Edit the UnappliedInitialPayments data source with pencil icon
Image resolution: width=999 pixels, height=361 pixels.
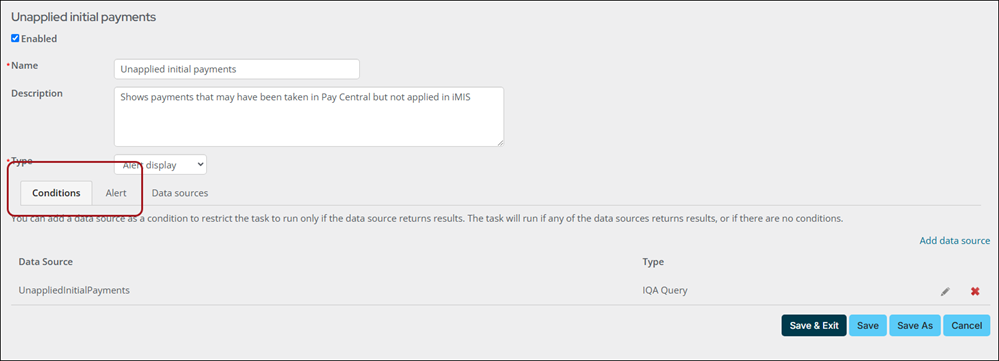pyautogui.click(x=945, y=292)
